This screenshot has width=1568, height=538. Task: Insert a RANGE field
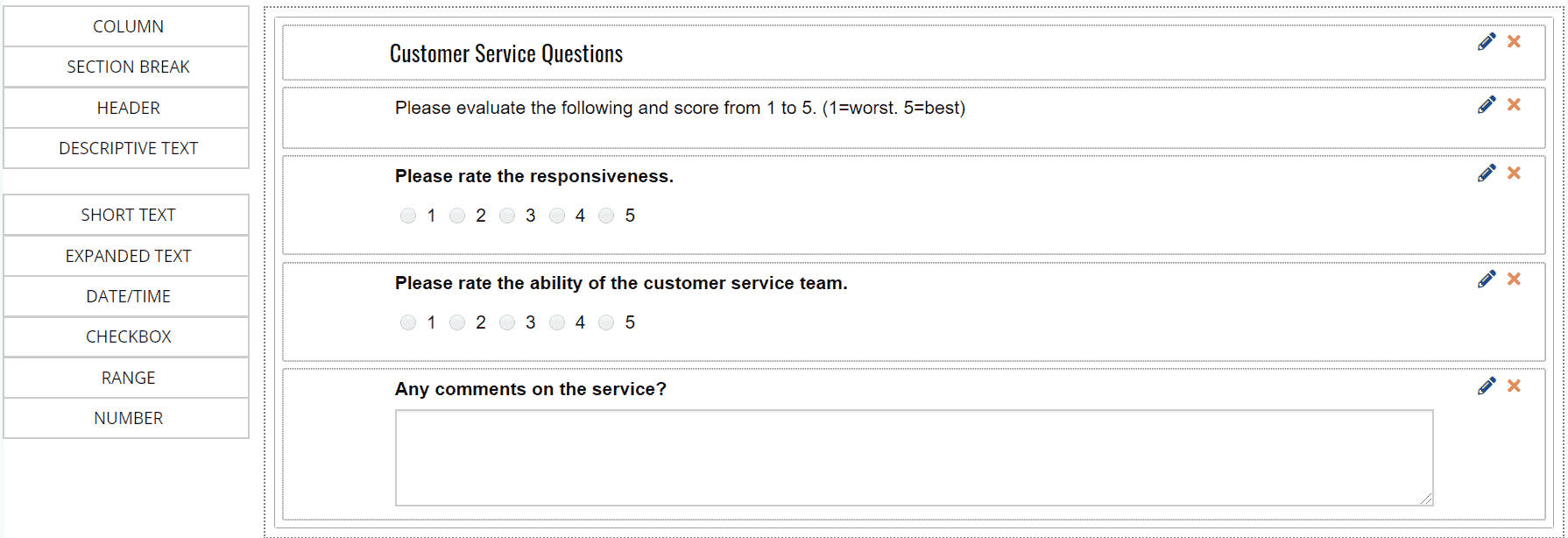click(x=126, y=378)
